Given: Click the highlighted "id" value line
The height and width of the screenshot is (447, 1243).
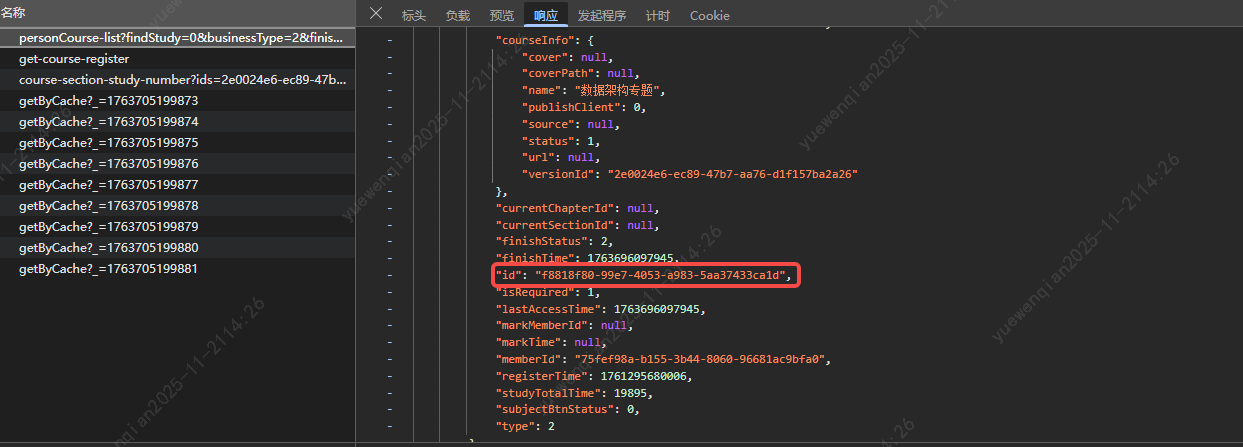Looking at the screenshot, I should coord(645,275).
